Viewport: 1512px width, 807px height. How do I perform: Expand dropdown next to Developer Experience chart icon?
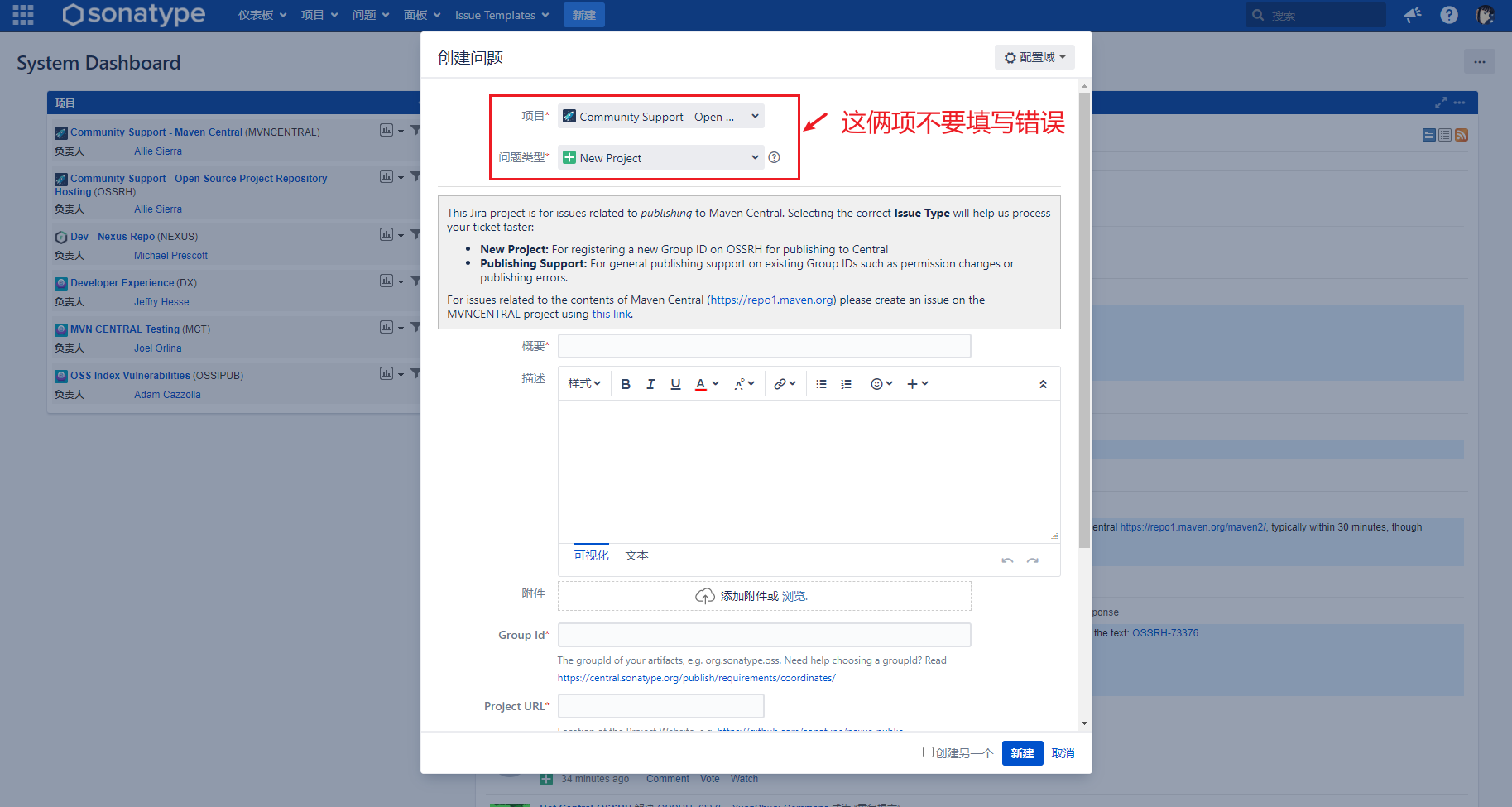pyautogui.click(x=401, y=281)
